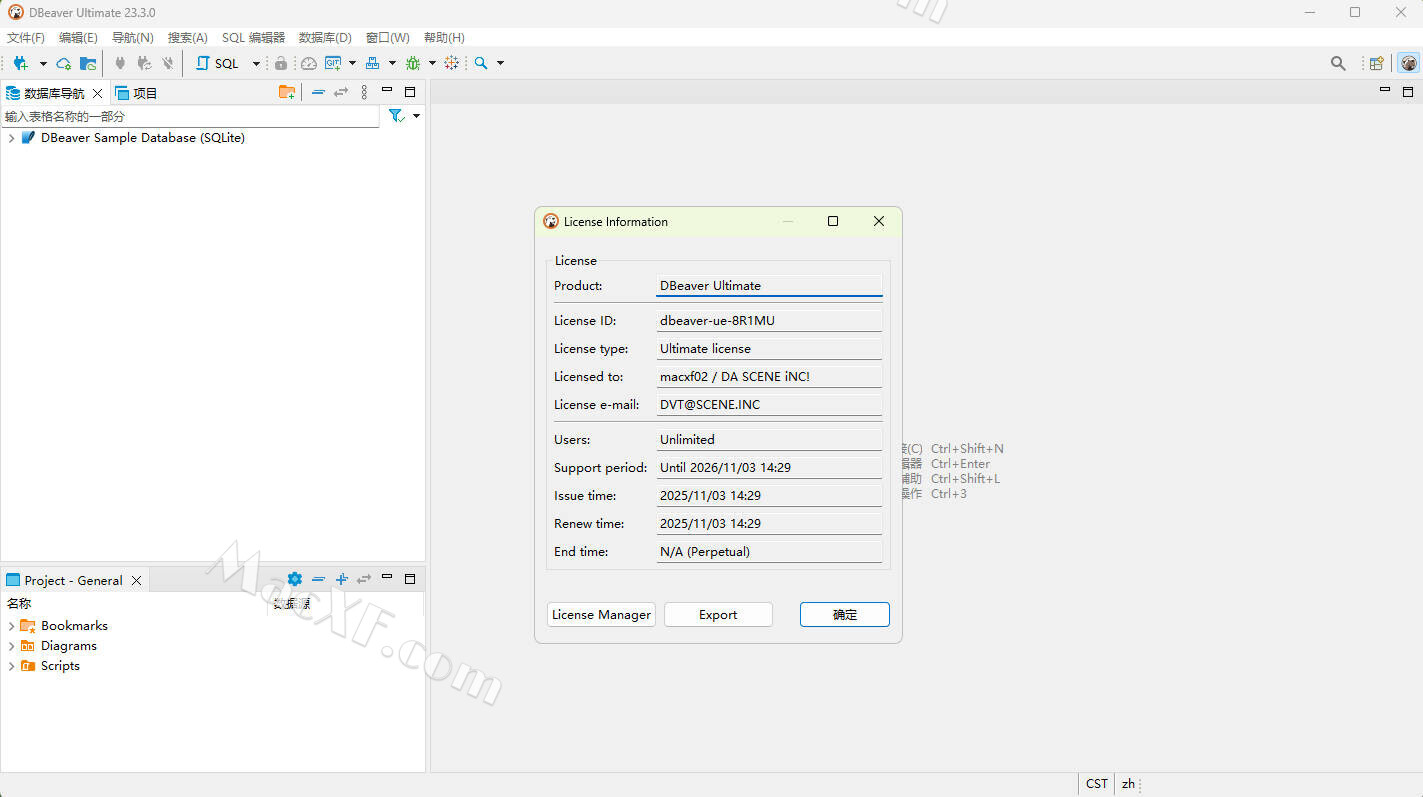
Task: Click the new database connection plug icon
Action: 20,63
